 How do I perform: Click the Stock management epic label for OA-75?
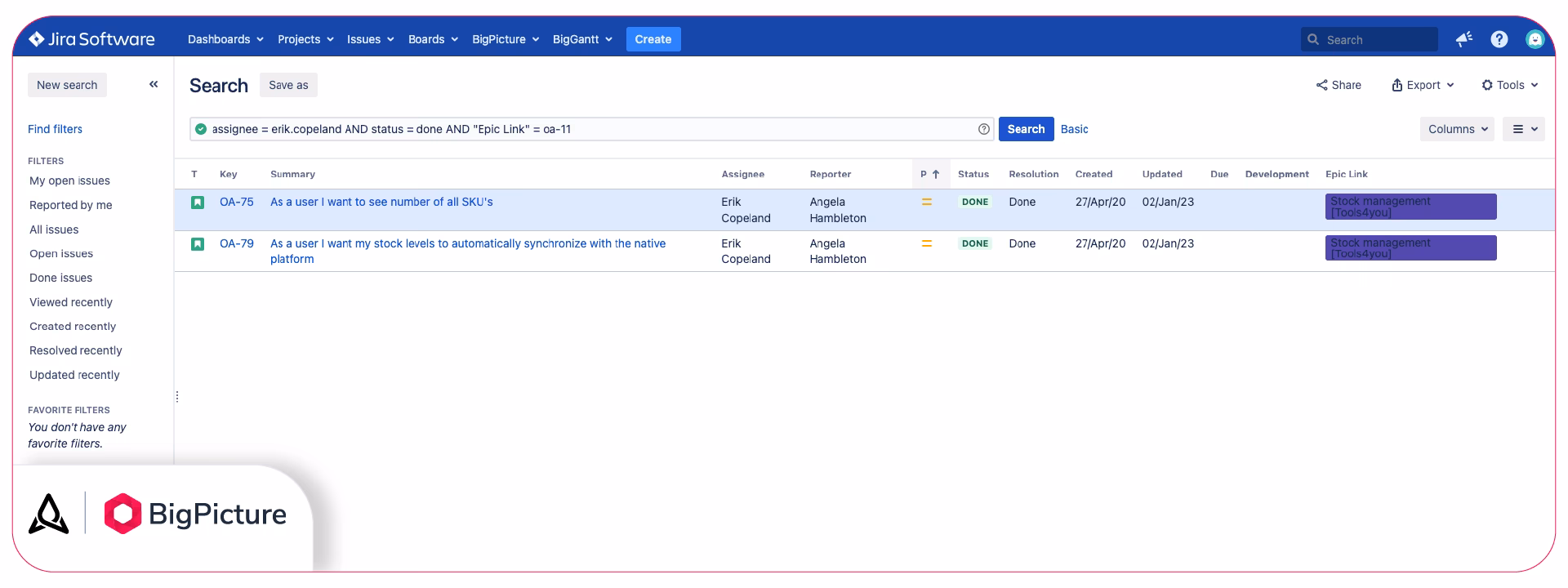[x=1410, y=207]
